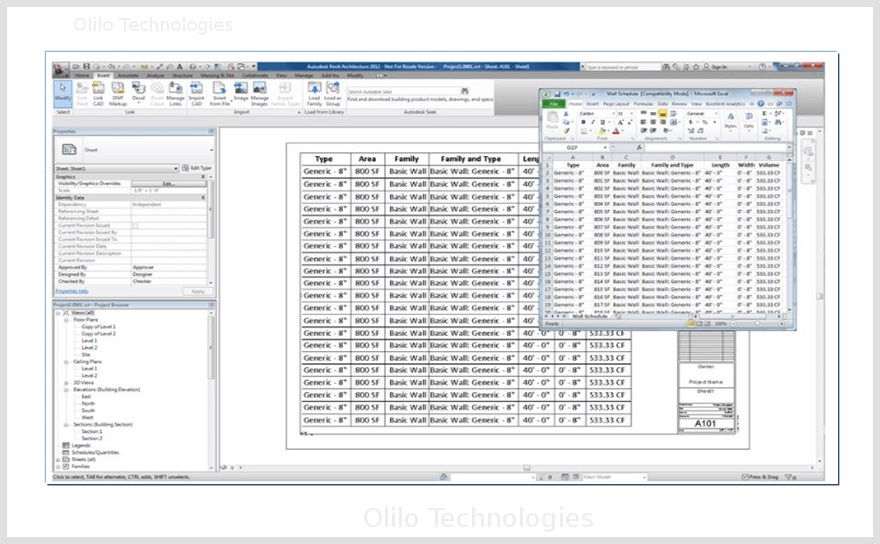The height and width of the screenshot is (544, 880).
Task: Click Excel Format Painter brush icon
Action: pos(566,131)
